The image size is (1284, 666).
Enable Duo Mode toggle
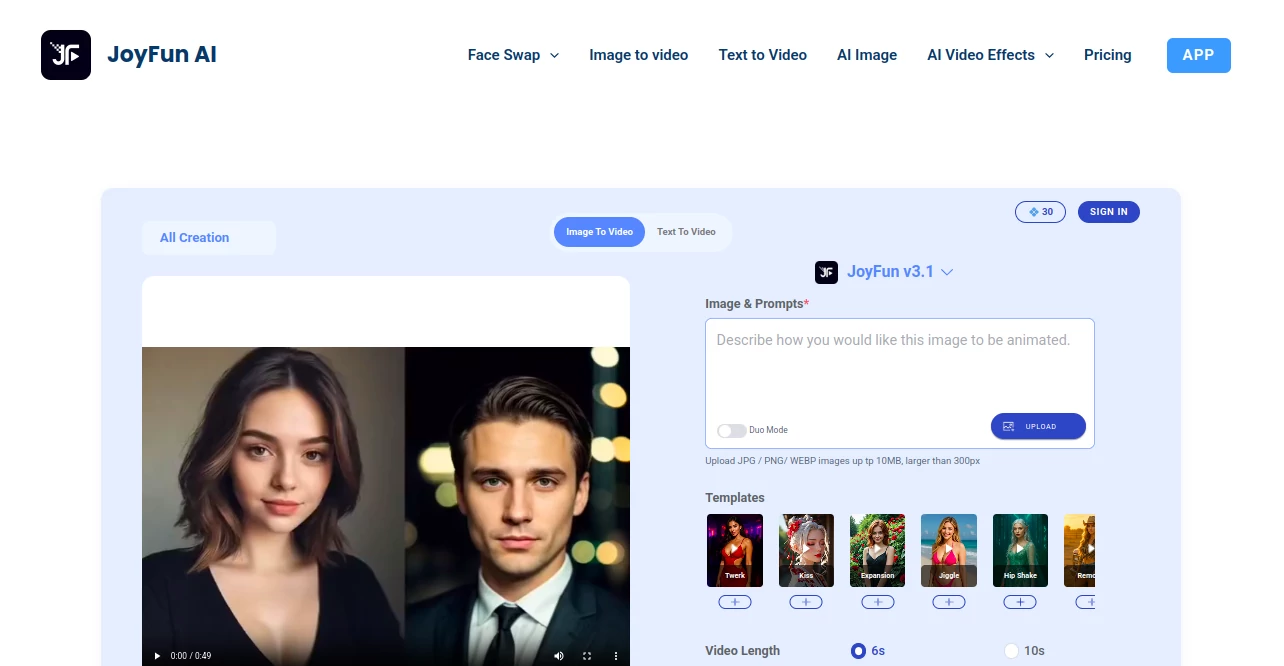tap(731, 430)
